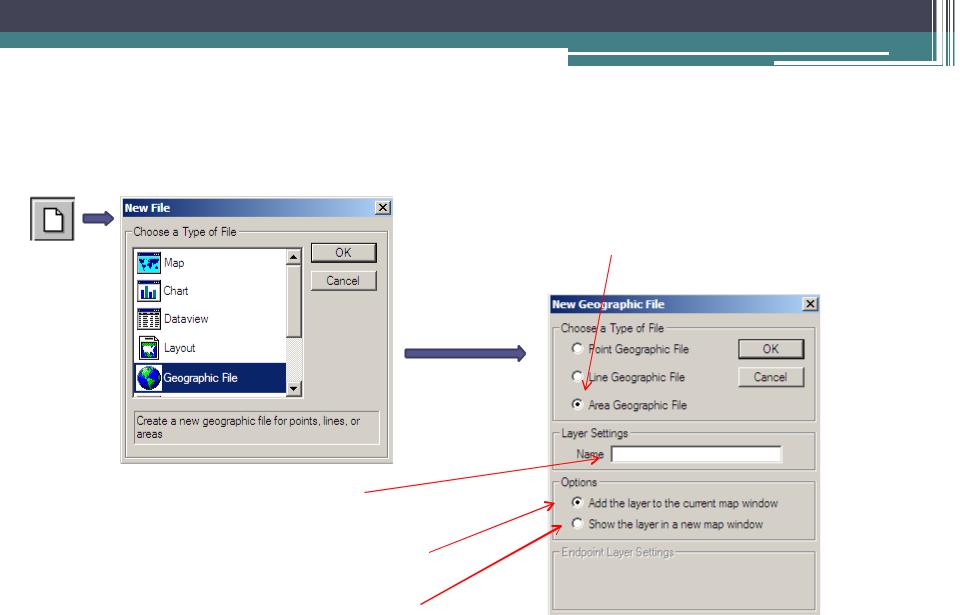Close the New File dialog
960x615 pixels.
pyautogui.click(x=383, y=208)
